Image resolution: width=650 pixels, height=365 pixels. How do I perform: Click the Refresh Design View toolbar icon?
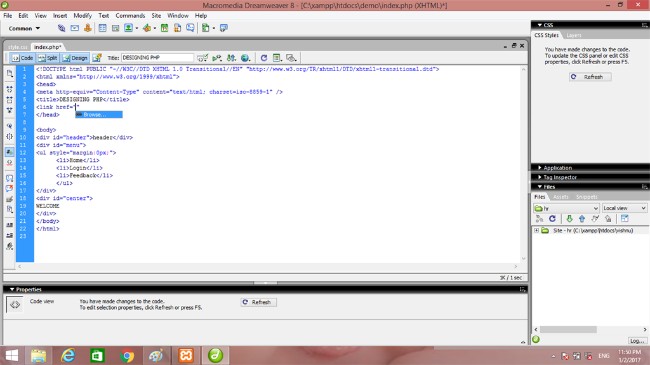(x=264, y=58)
